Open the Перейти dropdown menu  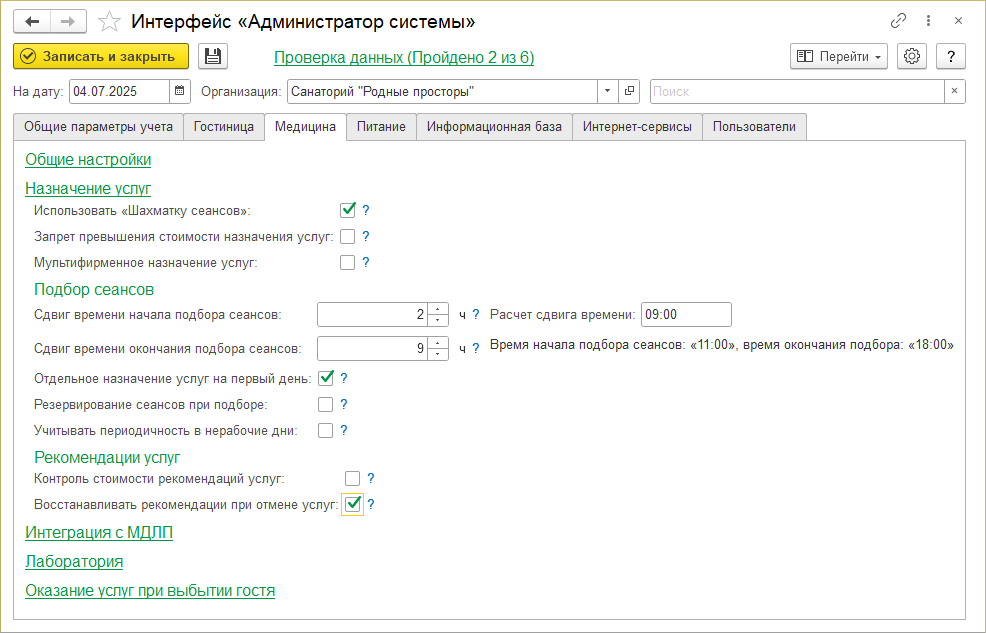[839, 57]
